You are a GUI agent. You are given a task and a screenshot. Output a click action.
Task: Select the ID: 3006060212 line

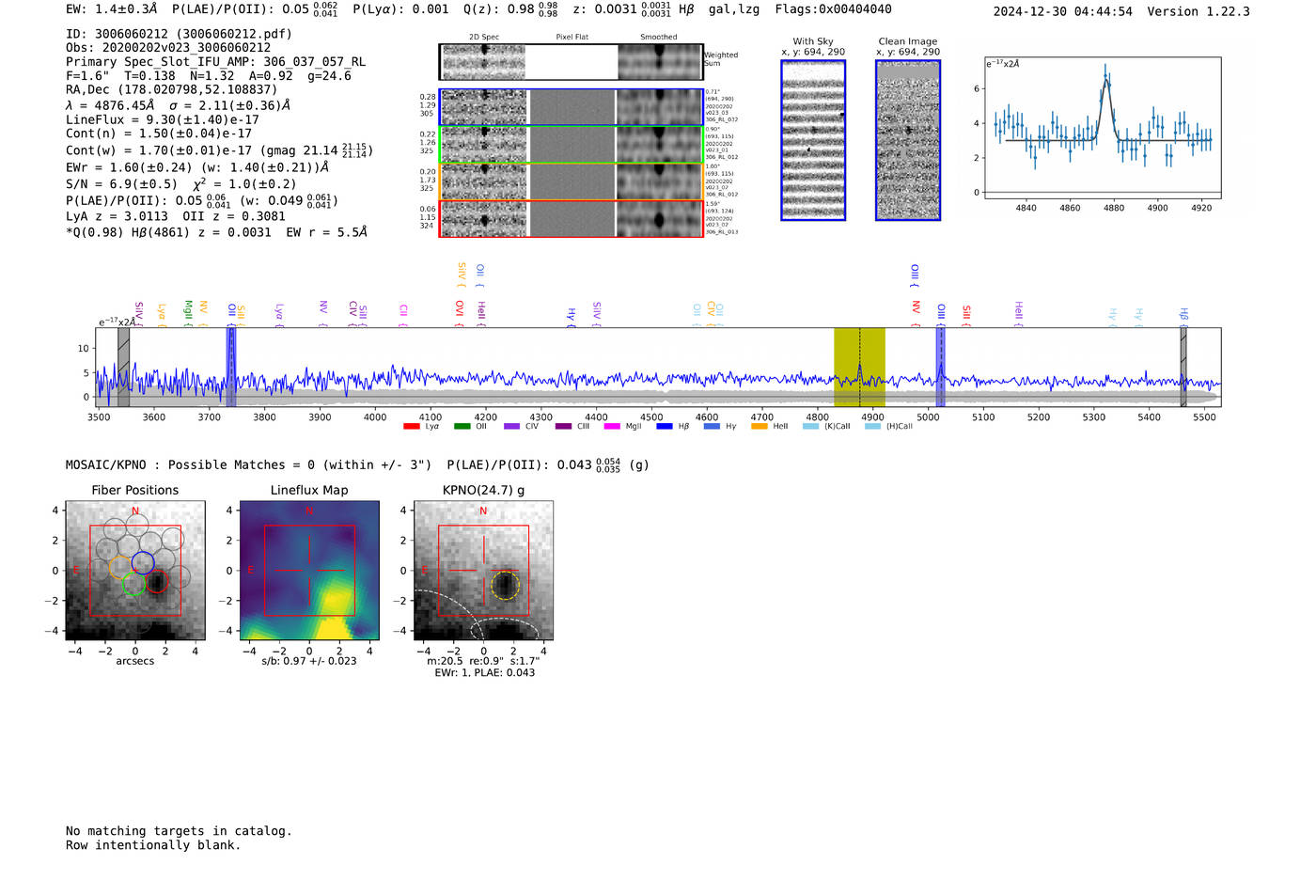[179, 34]
